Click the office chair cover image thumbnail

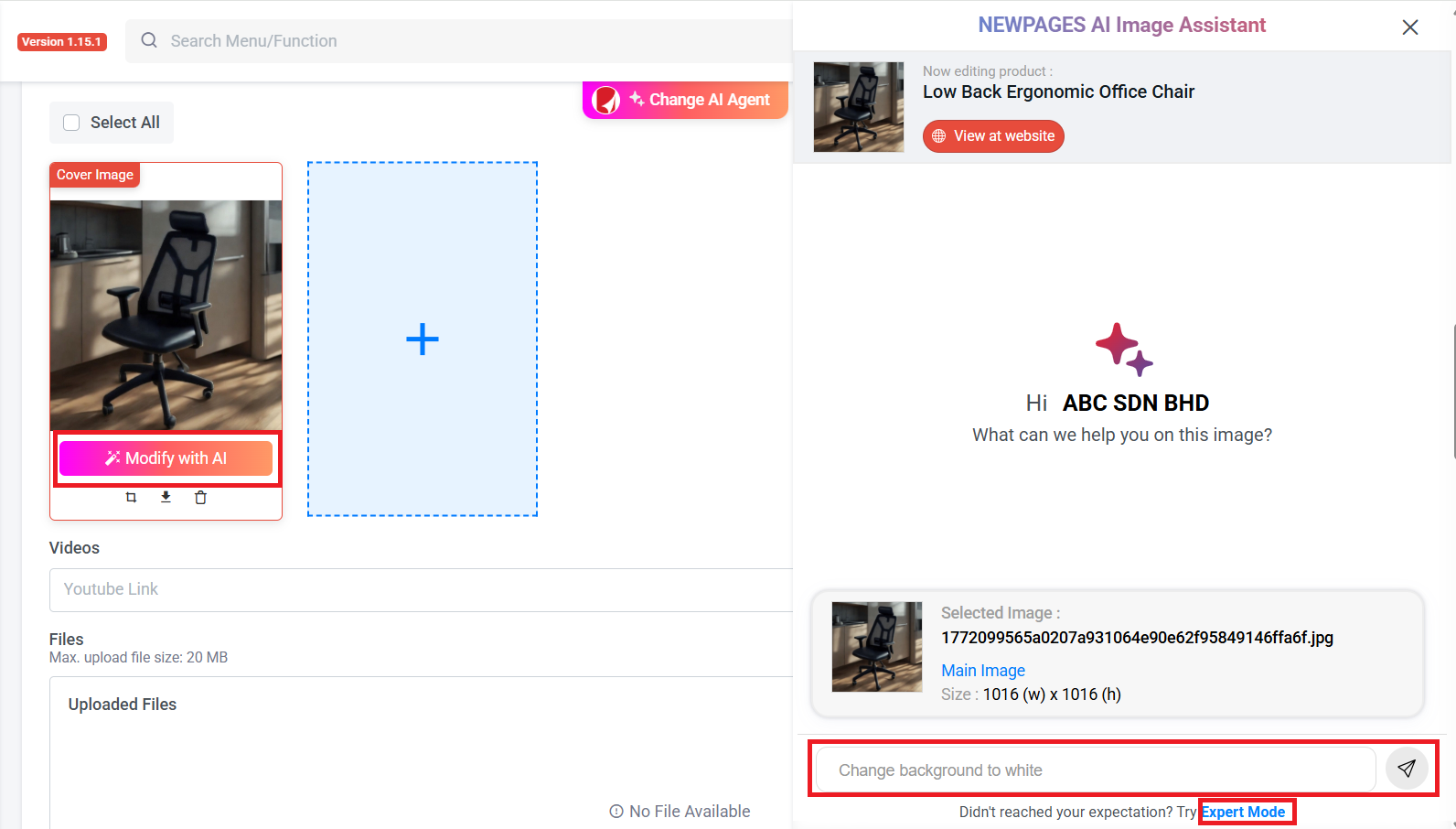coord(166,315)
